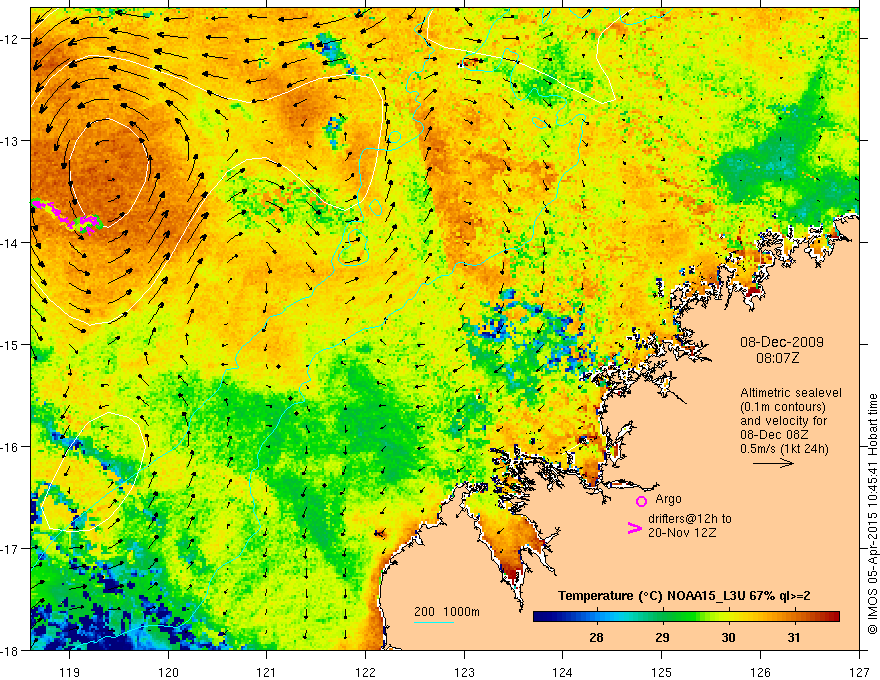Click the longitude label 124
The width and height of the screenshot is (880, 680).
563,672
